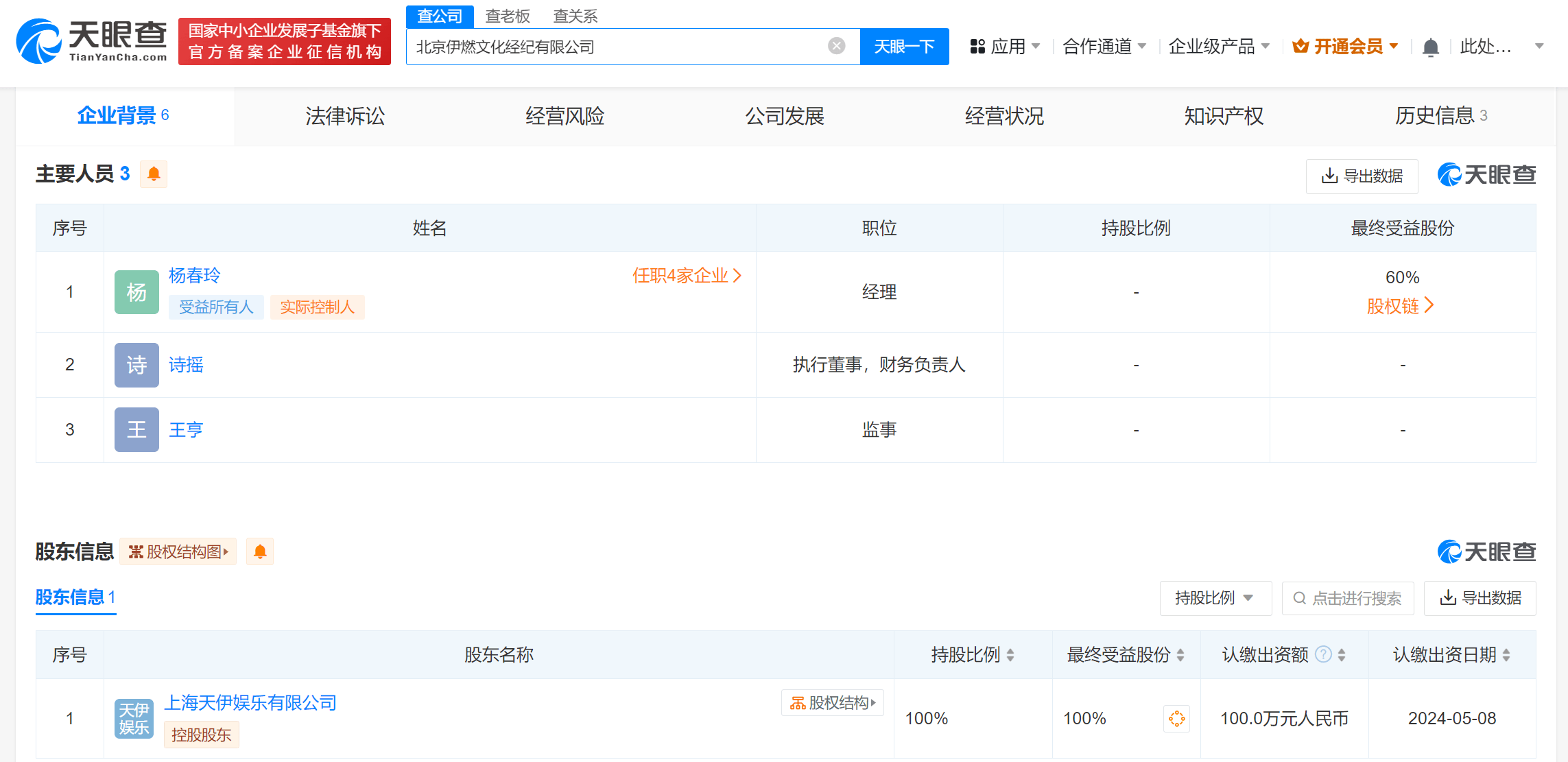Toggle monitoring bell beside 股东信息

[259, 551]
